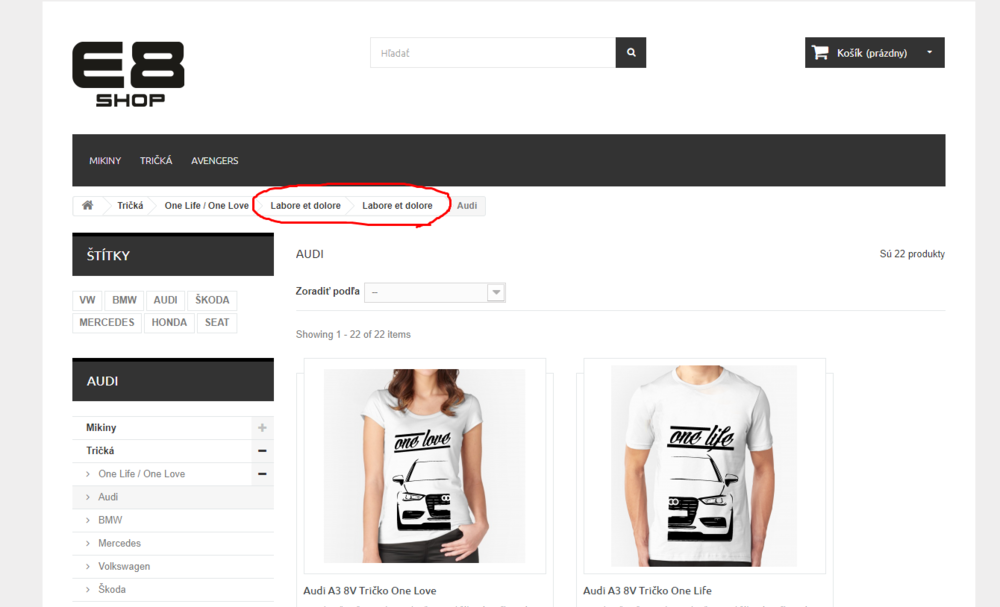This screenshot has width=1000, height=607.
Task: Expand the Mikiny category with plus
Action: [262, 428]
